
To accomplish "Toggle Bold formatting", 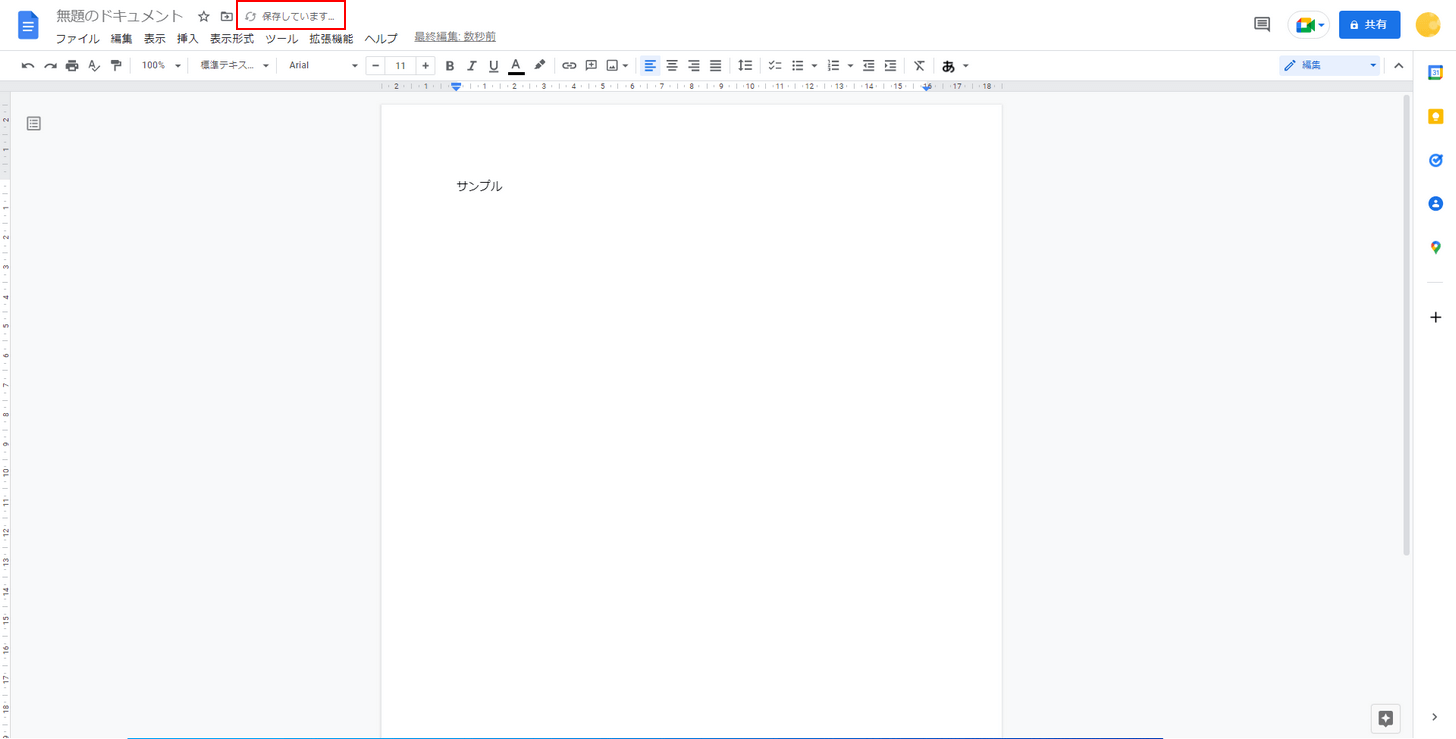I will point(450,66).
